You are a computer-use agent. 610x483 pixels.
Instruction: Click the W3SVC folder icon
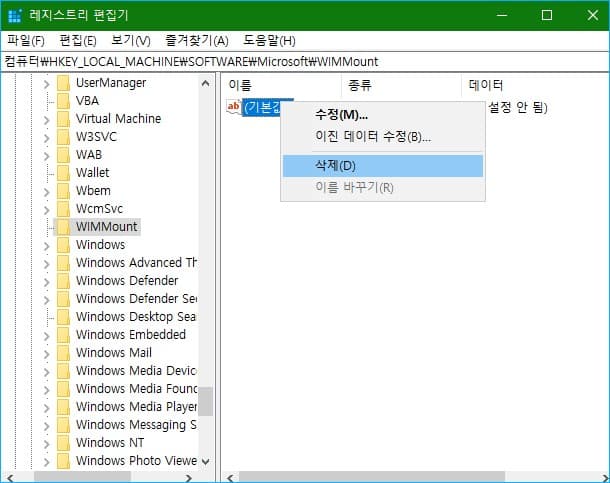63,137
